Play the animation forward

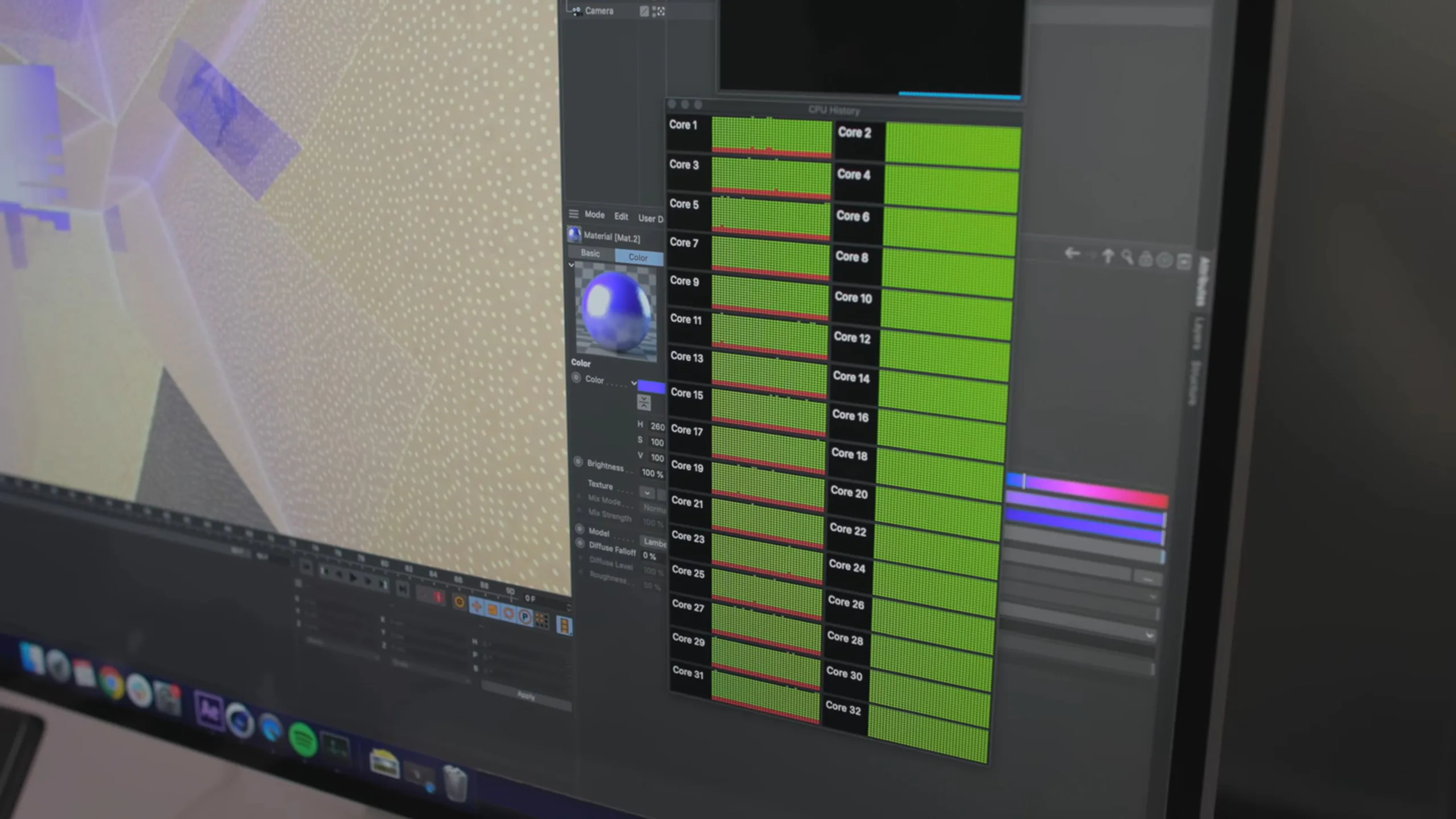(353, 578)
